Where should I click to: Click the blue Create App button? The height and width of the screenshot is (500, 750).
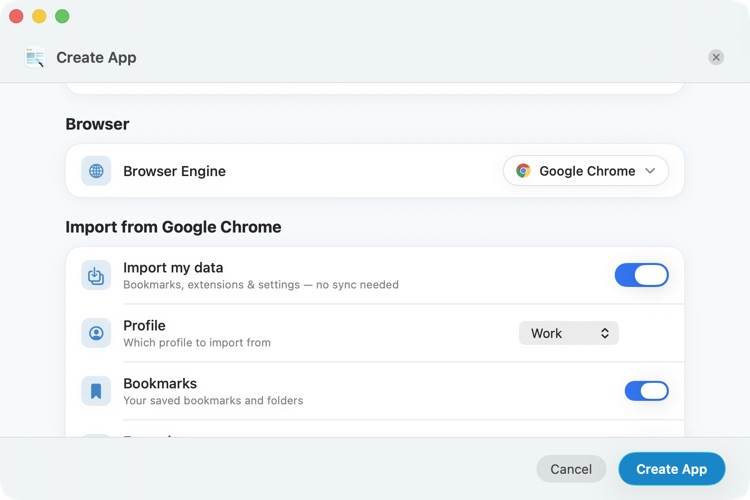pos(672,469)
